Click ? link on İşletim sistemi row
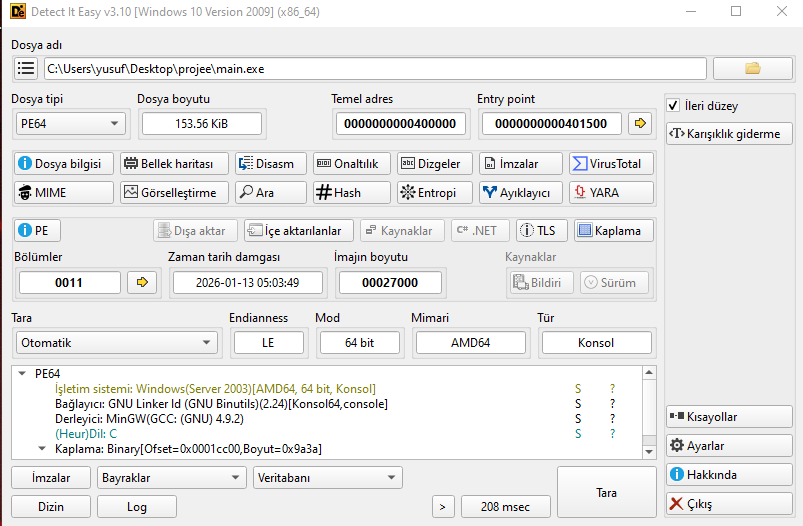This screenshot has width=803, height=526. [x=612, y=389]
